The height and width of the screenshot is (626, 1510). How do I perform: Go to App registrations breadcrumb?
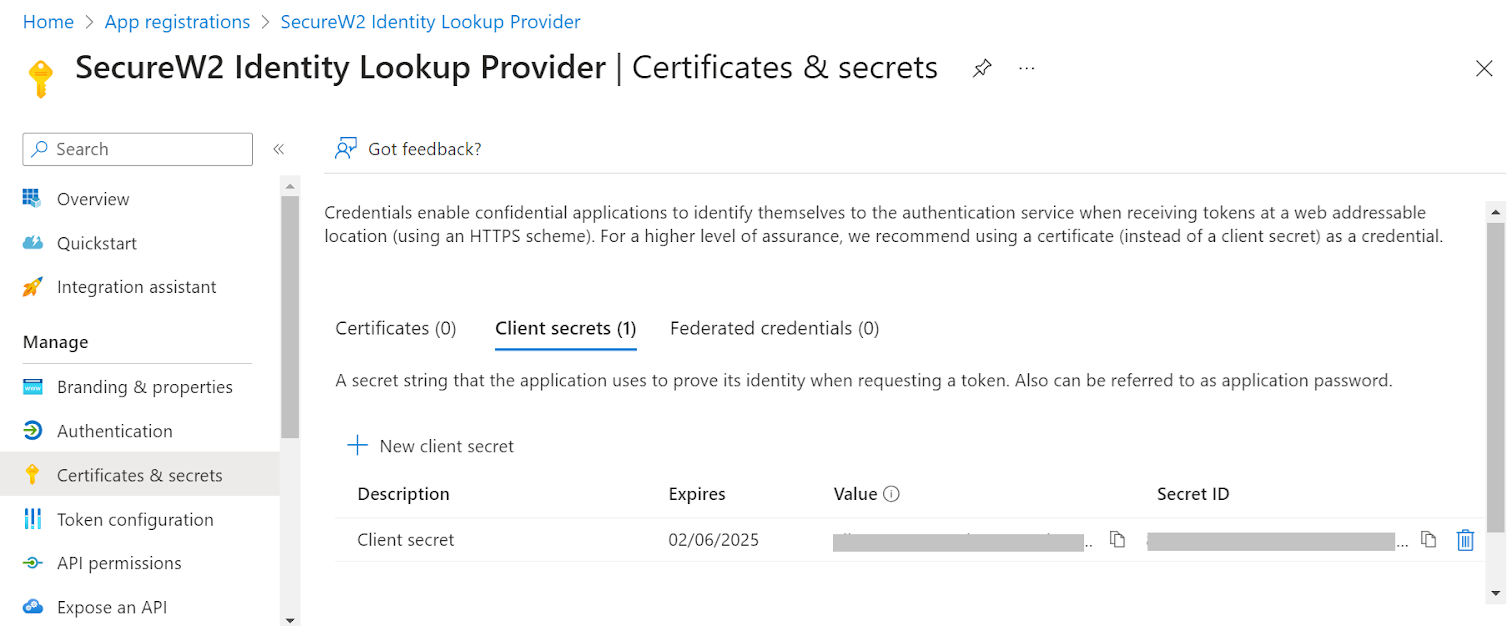[177, 22]
